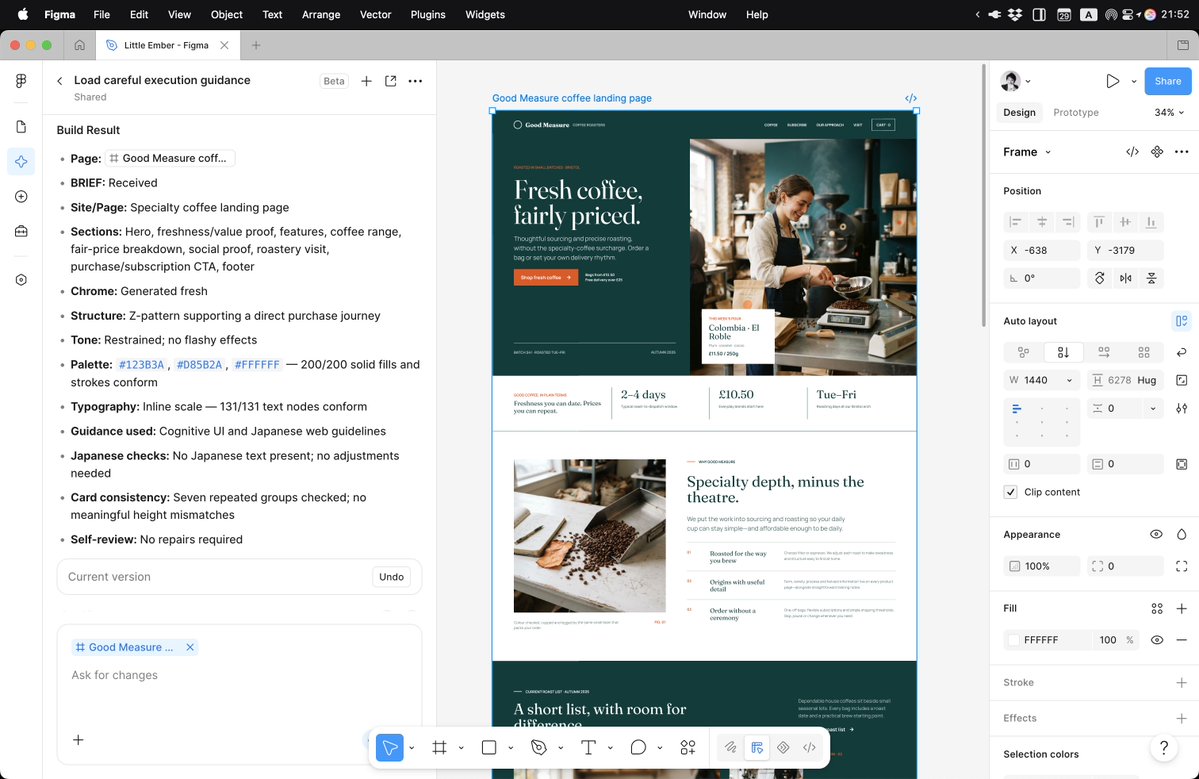Viewport: 1199px width, 779px height.
Task: Open the Arrange menu
Action: click(321, 15)
